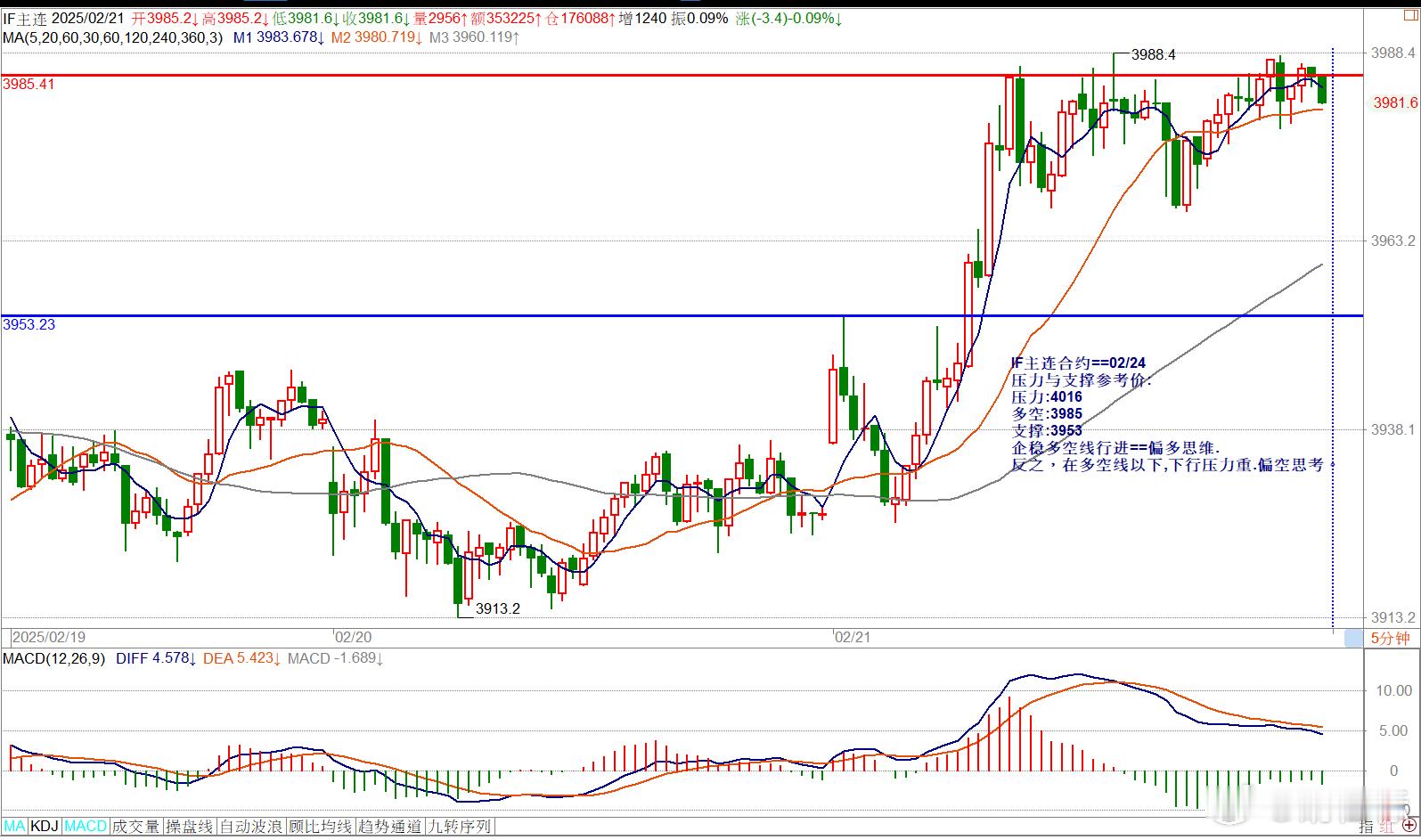The image size is (1421, 840).
Task: Switch to the 趋势通道 tab
Action: [389, 827]
